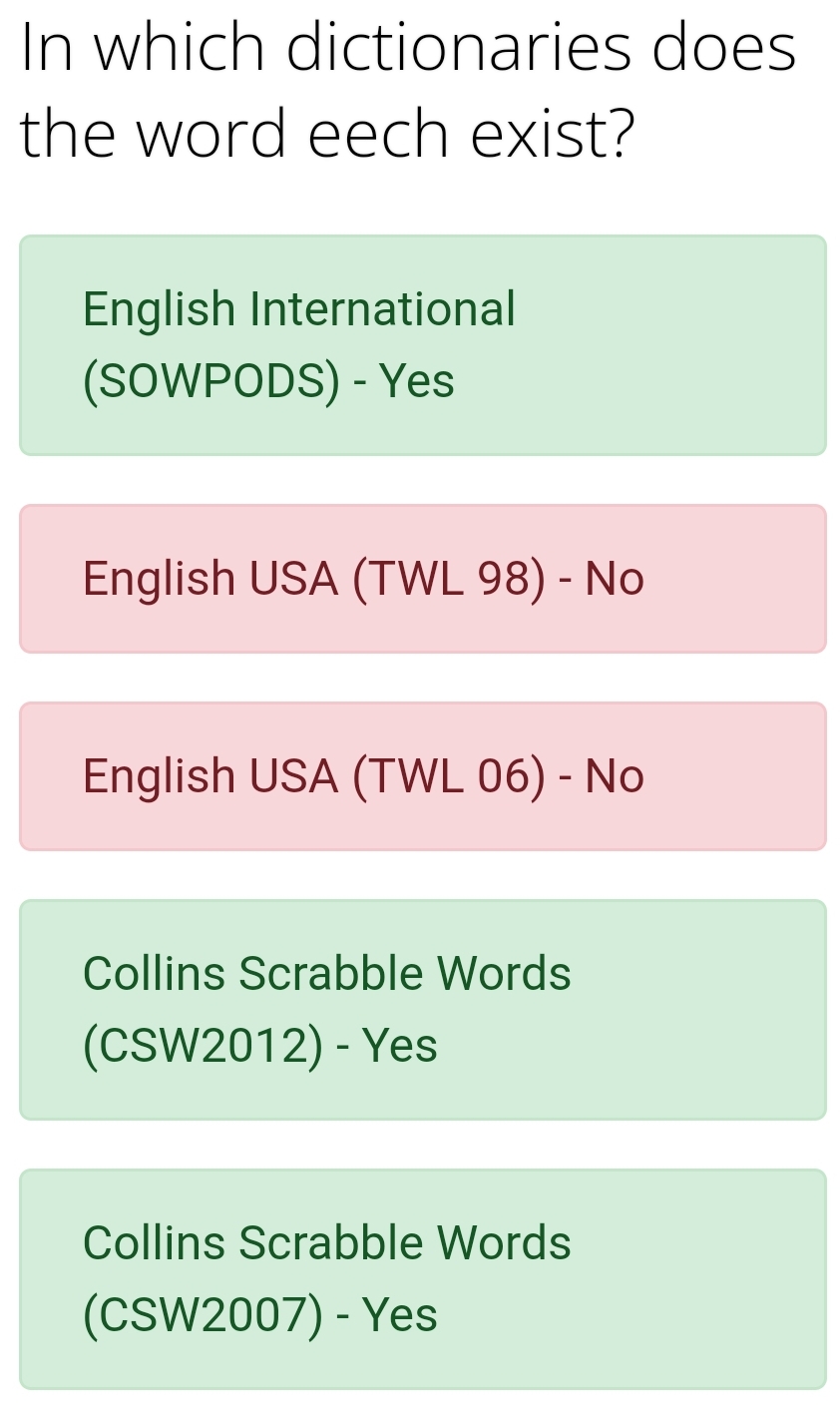Click 'Collins Scrabble Words' line above CSW2007

(x=327, y=1242)
